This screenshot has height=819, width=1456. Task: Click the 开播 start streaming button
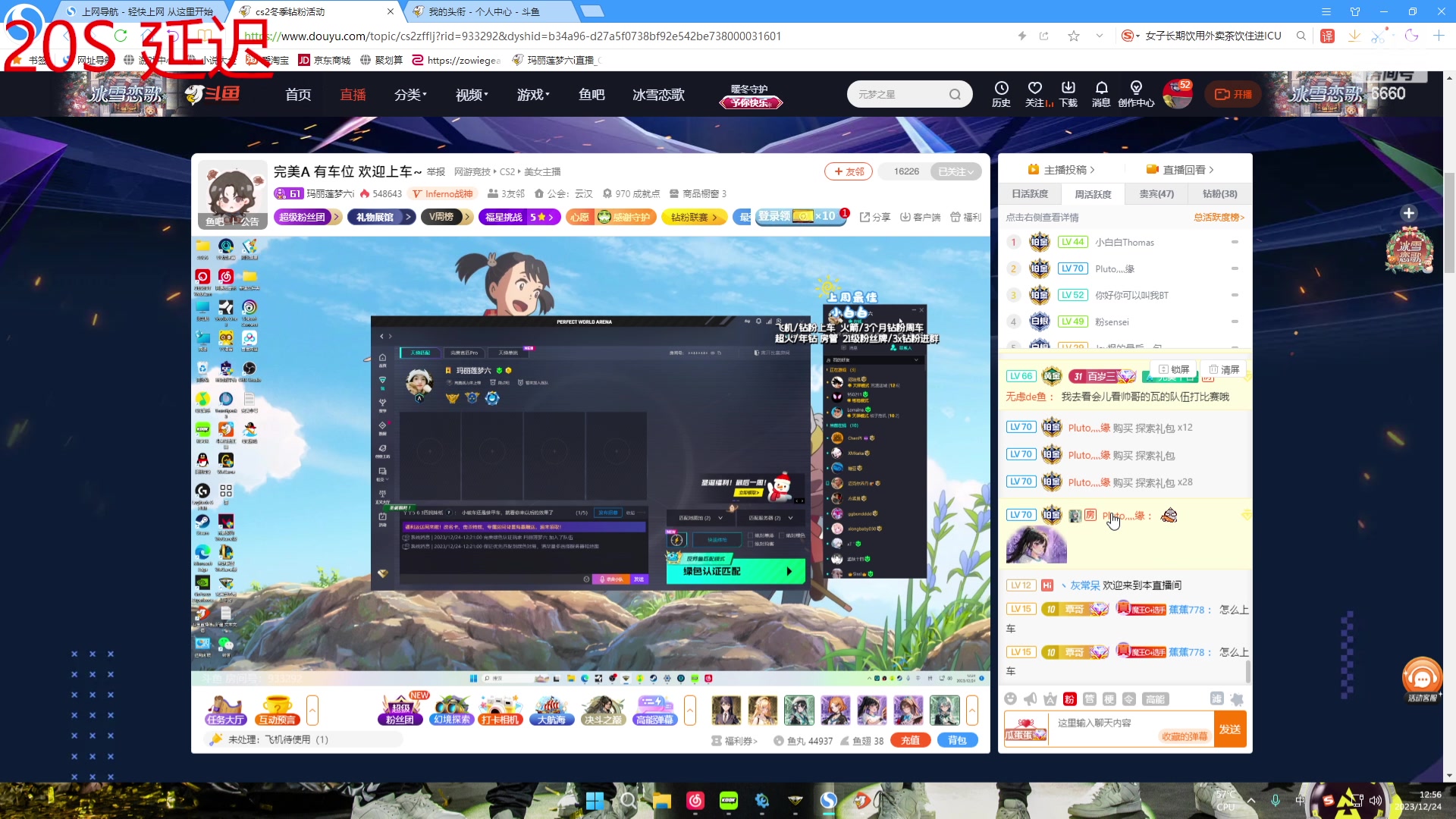coord(1233,94)
